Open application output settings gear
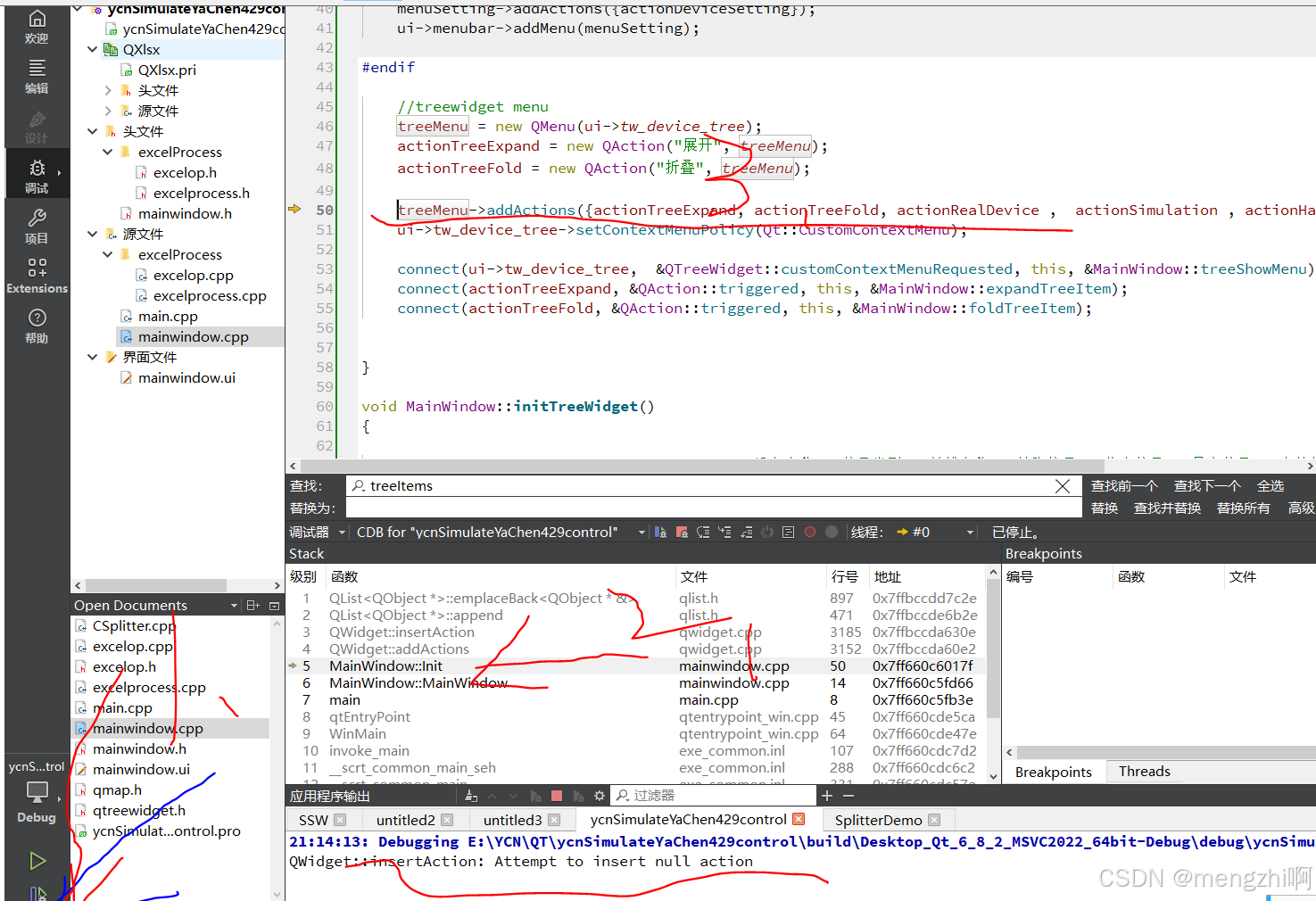Viewport: 1316px width, 901px height. pos(600,796)
